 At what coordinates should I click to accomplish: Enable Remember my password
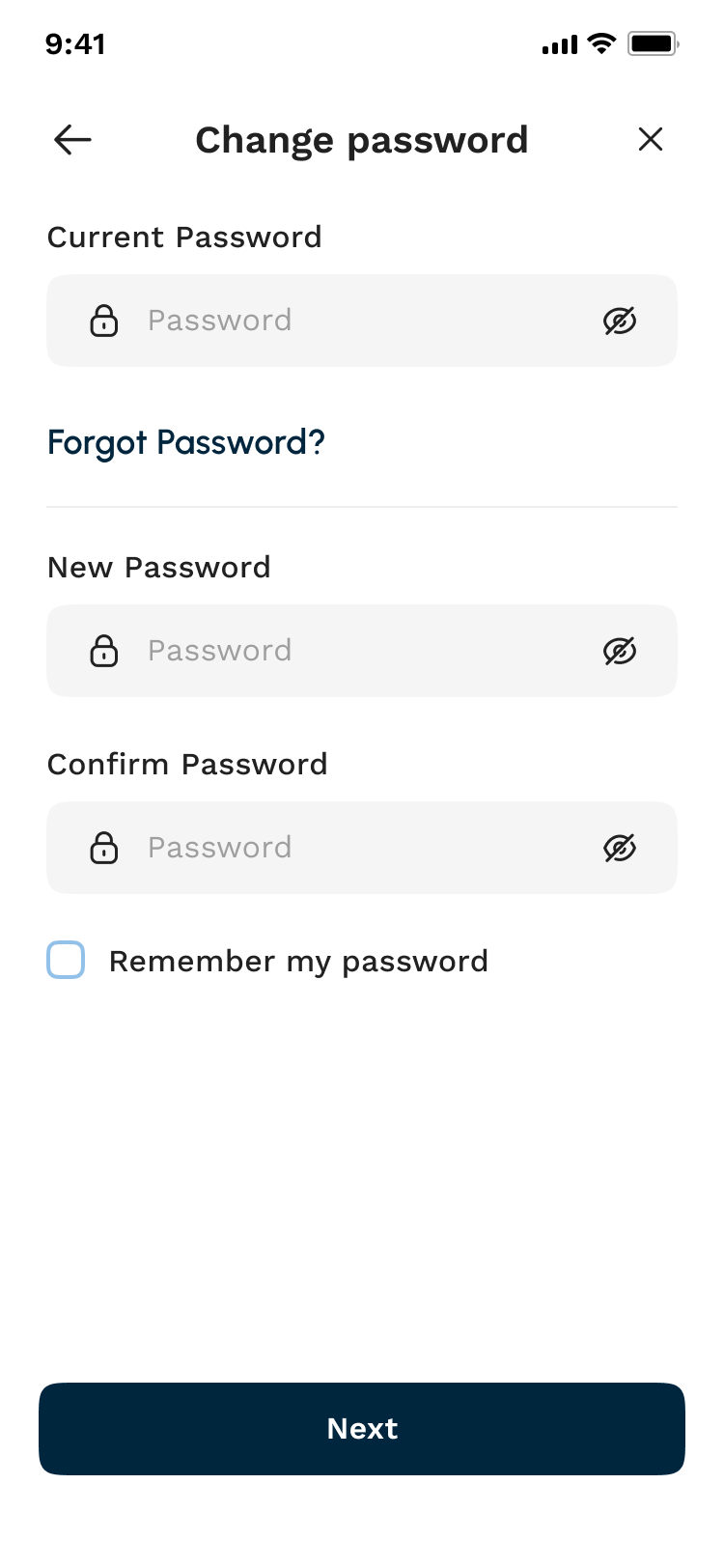click(x=66, y=960)
